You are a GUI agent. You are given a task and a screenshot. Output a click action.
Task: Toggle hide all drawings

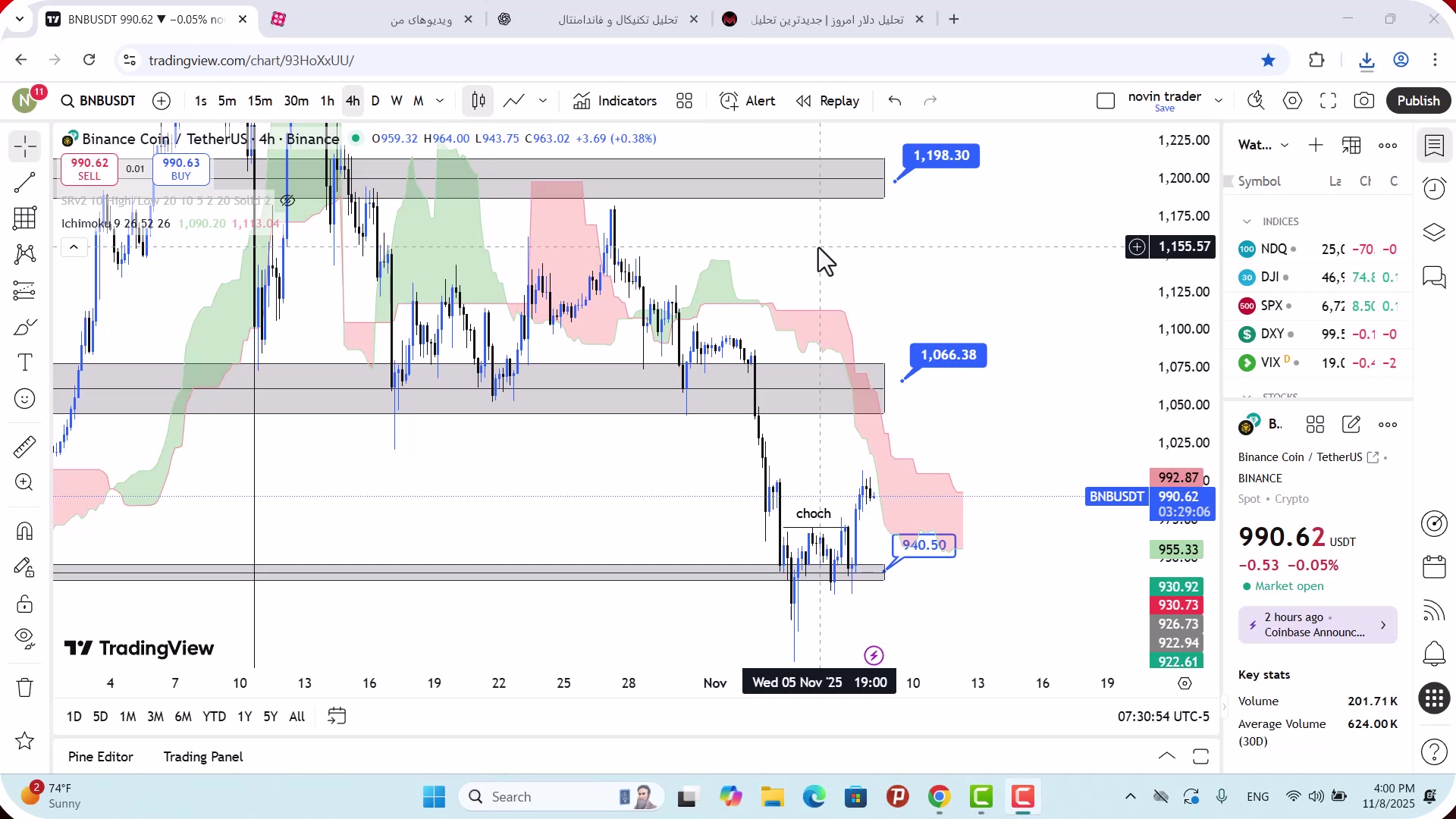(x=24, y=639)
